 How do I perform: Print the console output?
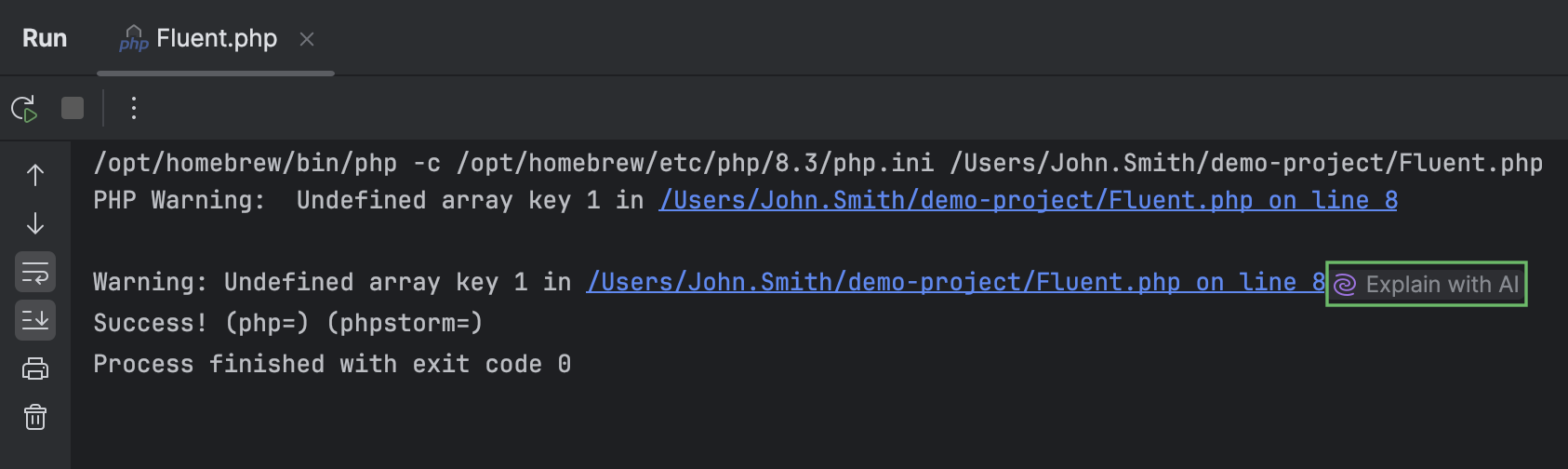(x=35, y=369)
